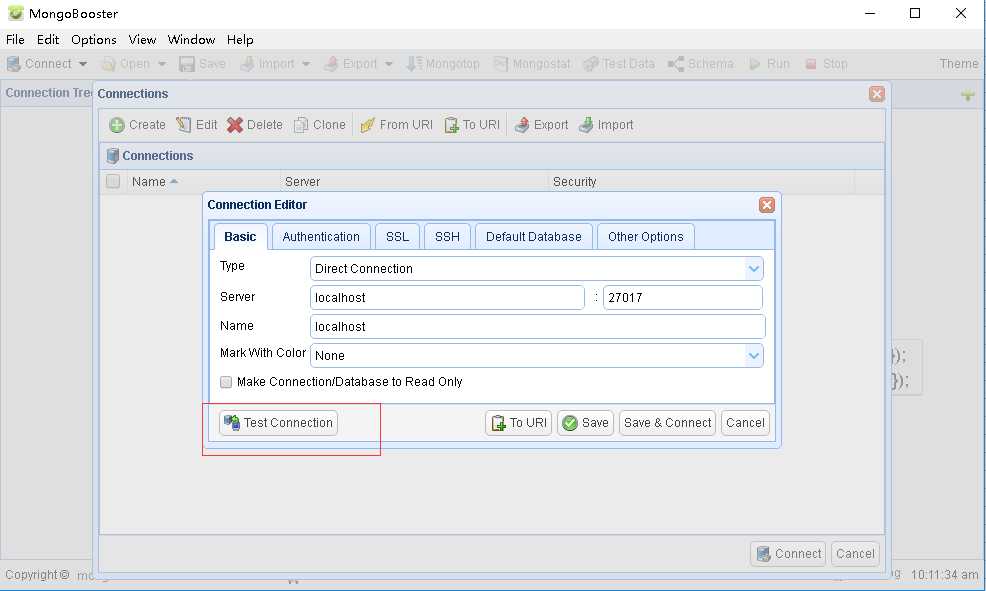Image resolution: width=986 pixels, height=591 pixels.
Task: Click Mongostat toolbar item
Action: pos(532,64)
